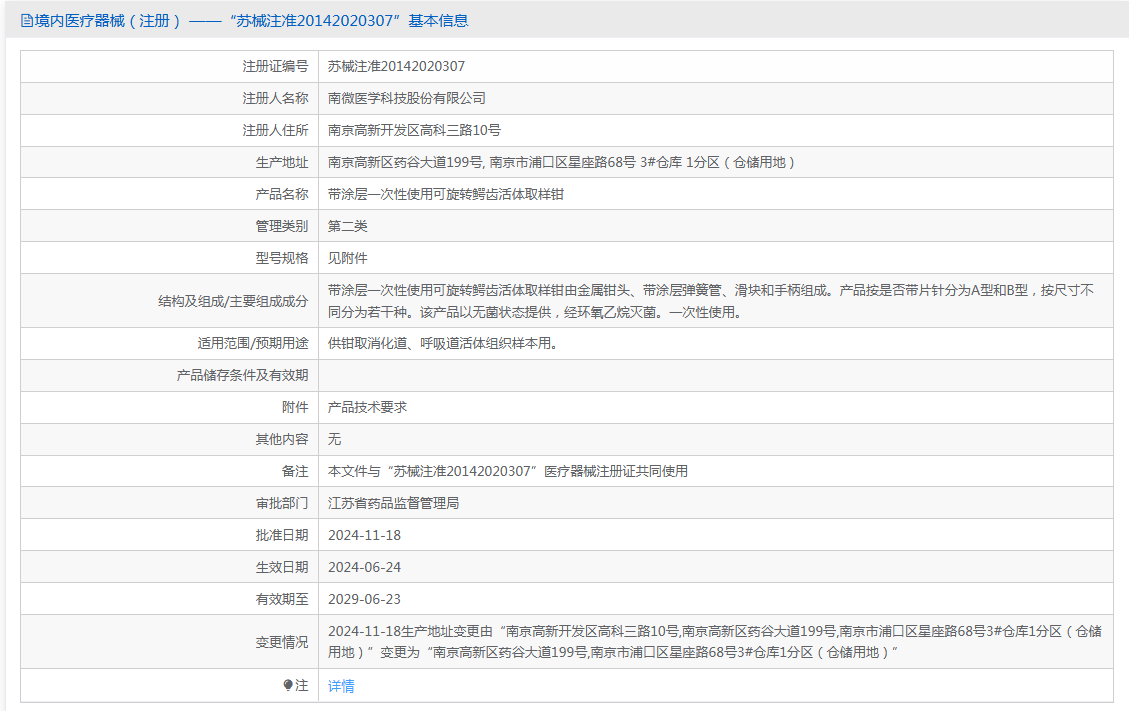Click the expiry date 2029-06-23
The image size is (1129, 711).
click(x=364, y=599)
